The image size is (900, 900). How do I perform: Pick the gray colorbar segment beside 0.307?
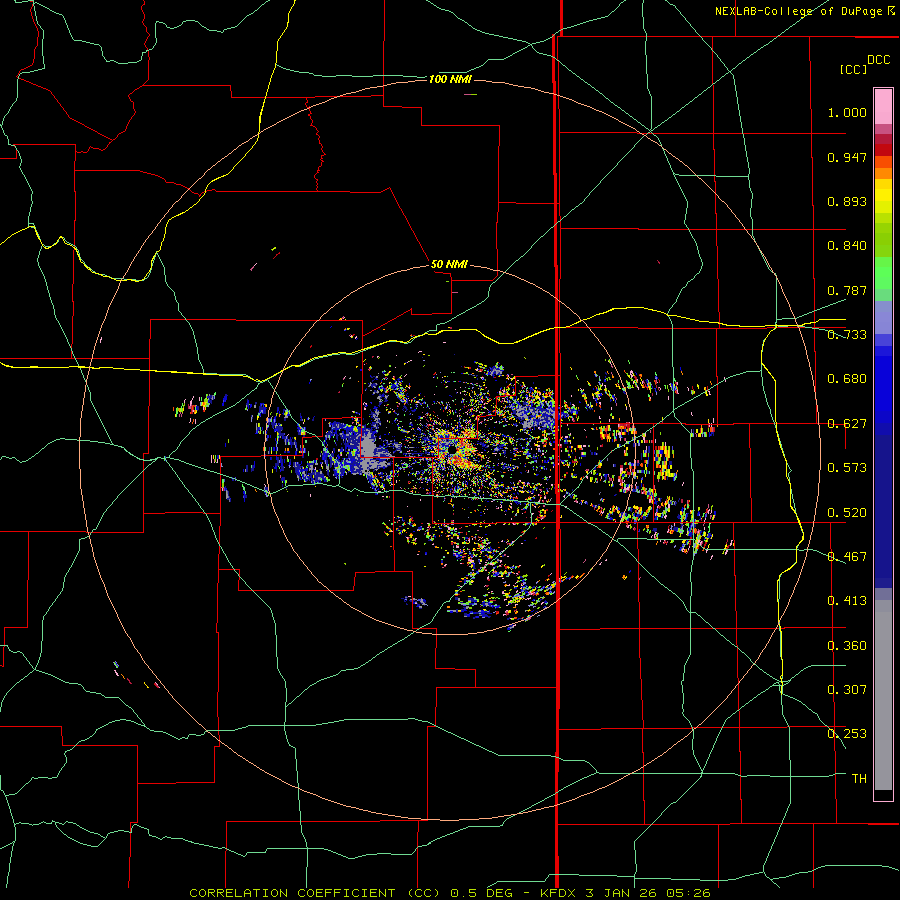883,695
